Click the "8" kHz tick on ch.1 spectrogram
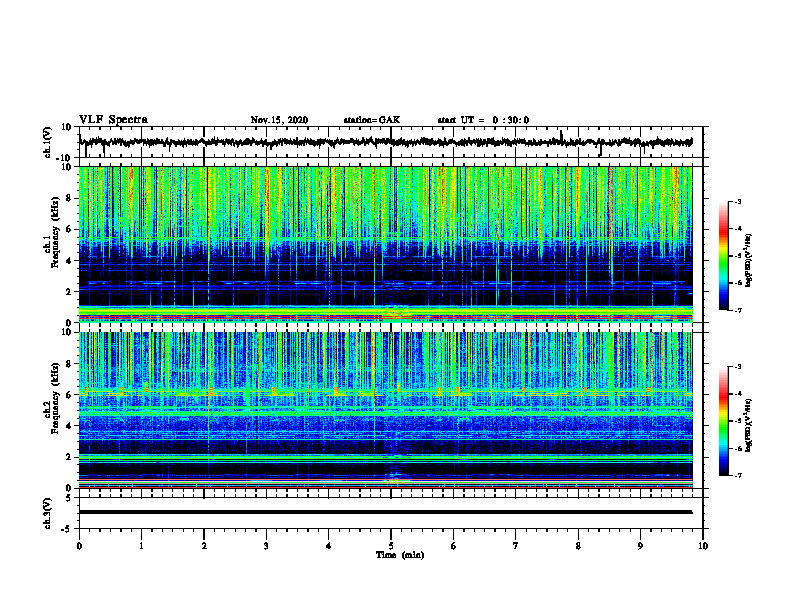Screen dimensions: 792x612 click(70, 198)
